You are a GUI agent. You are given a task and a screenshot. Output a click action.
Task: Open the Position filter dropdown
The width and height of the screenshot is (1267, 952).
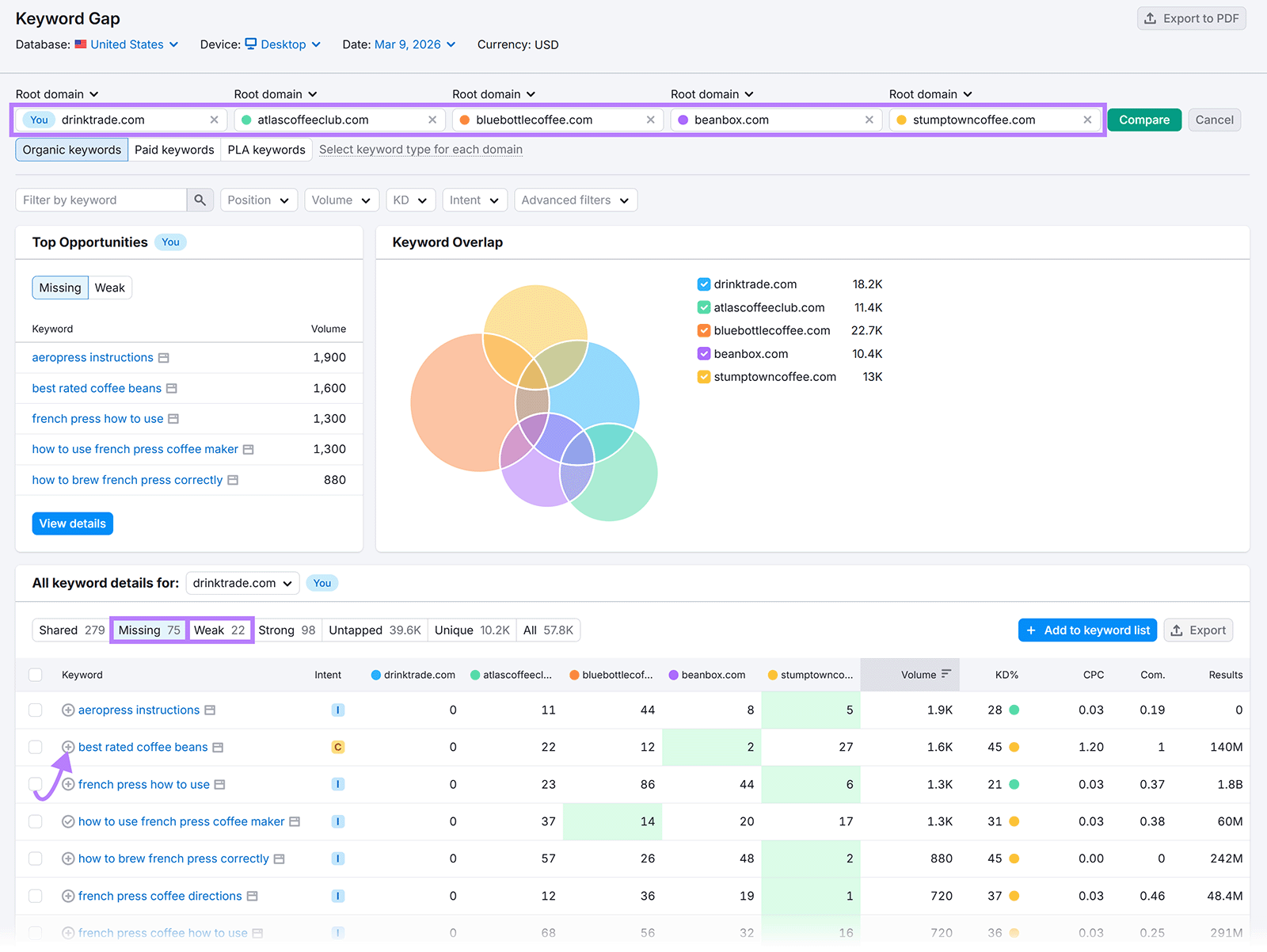click(258, 200)
